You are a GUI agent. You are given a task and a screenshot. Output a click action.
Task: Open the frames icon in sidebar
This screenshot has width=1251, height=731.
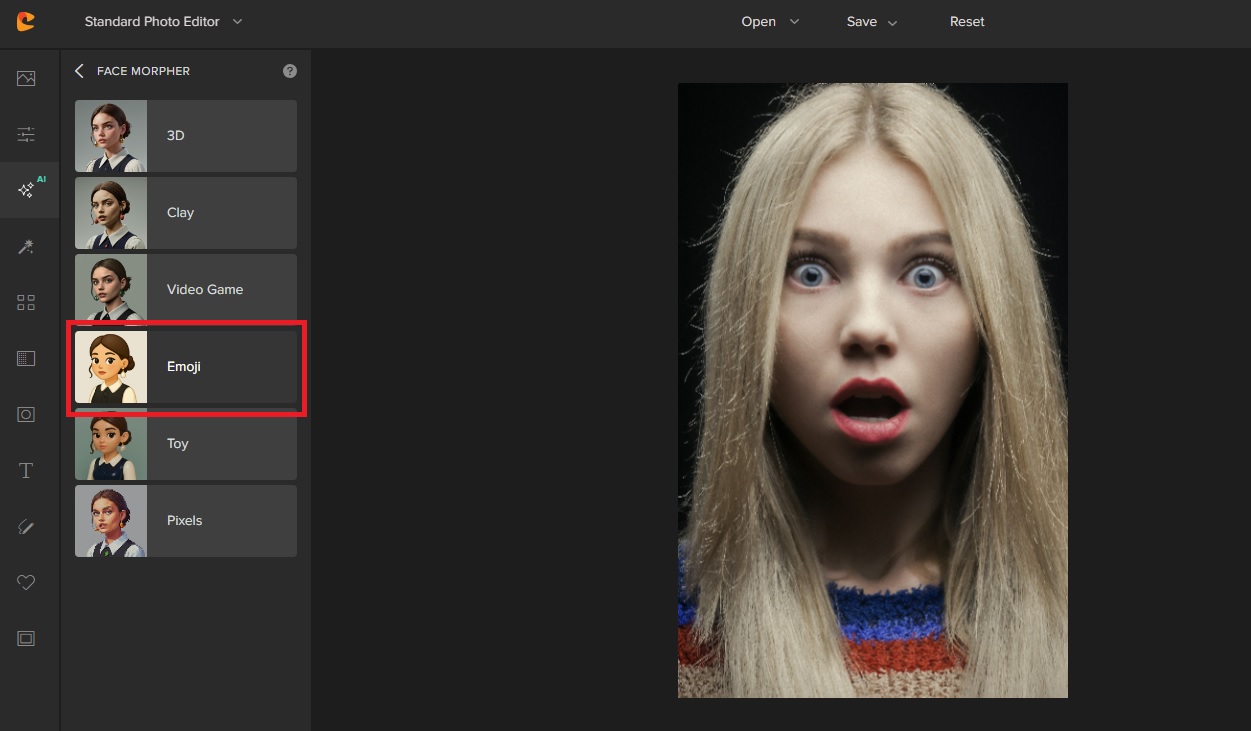tap(26, 638)
